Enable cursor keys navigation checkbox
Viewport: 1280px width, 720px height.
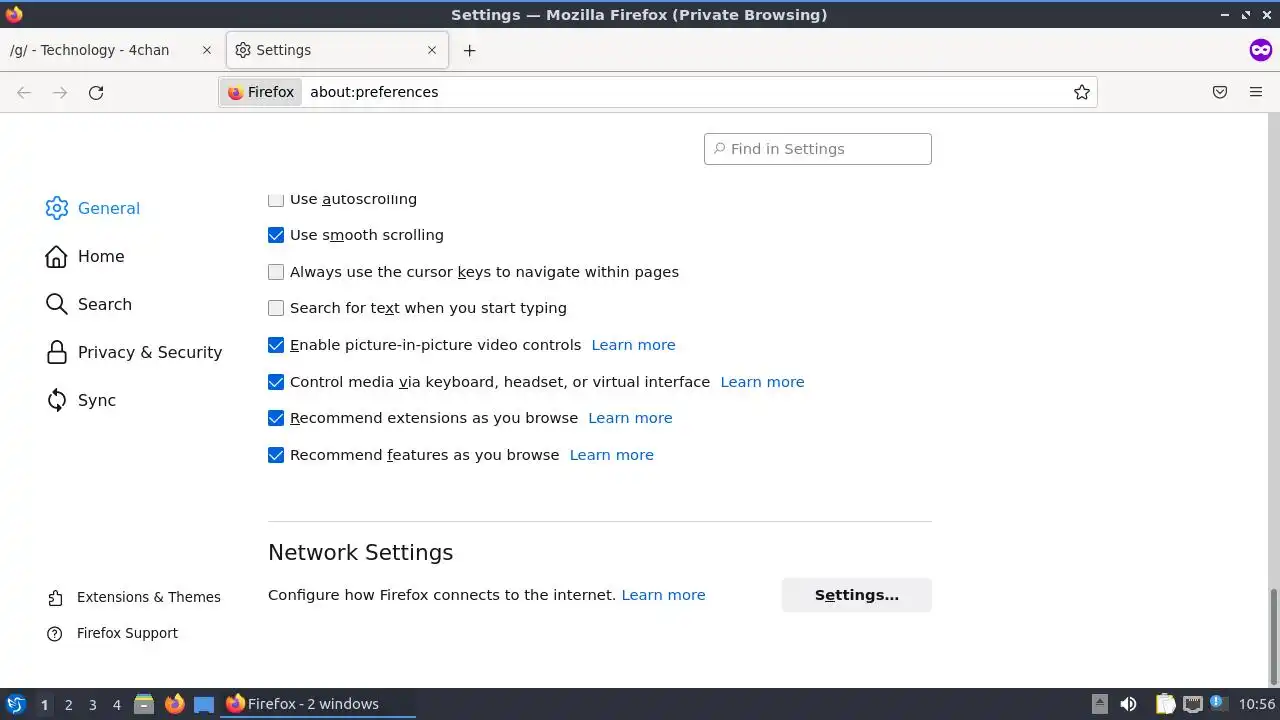click(276, 272)
